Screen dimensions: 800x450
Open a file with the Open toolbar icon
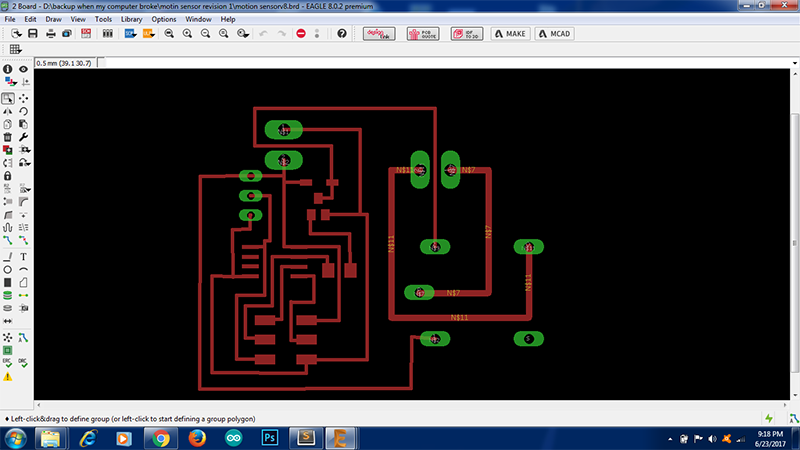click(x=16, y=34)
